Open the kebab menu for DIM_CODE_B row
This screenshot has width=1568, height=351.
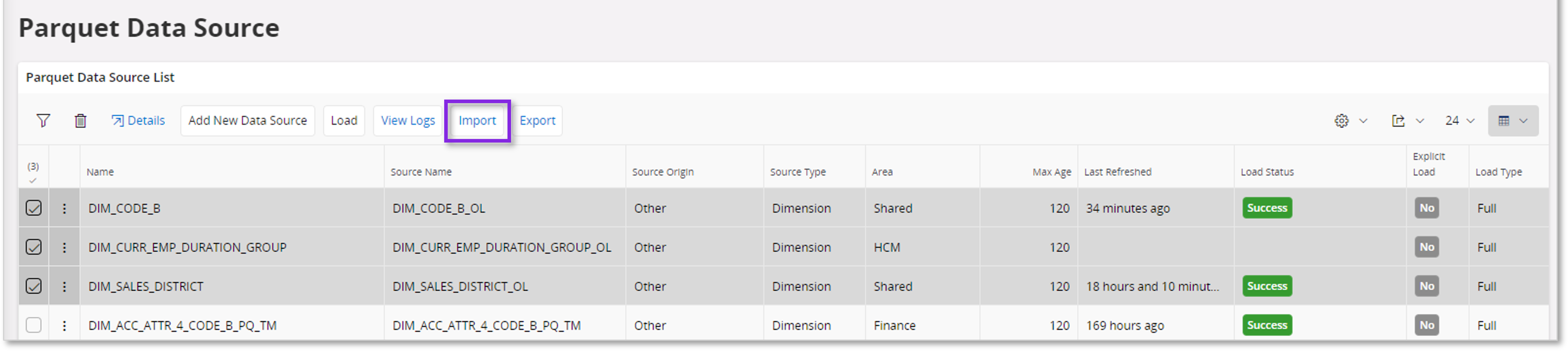coord(65,208)
